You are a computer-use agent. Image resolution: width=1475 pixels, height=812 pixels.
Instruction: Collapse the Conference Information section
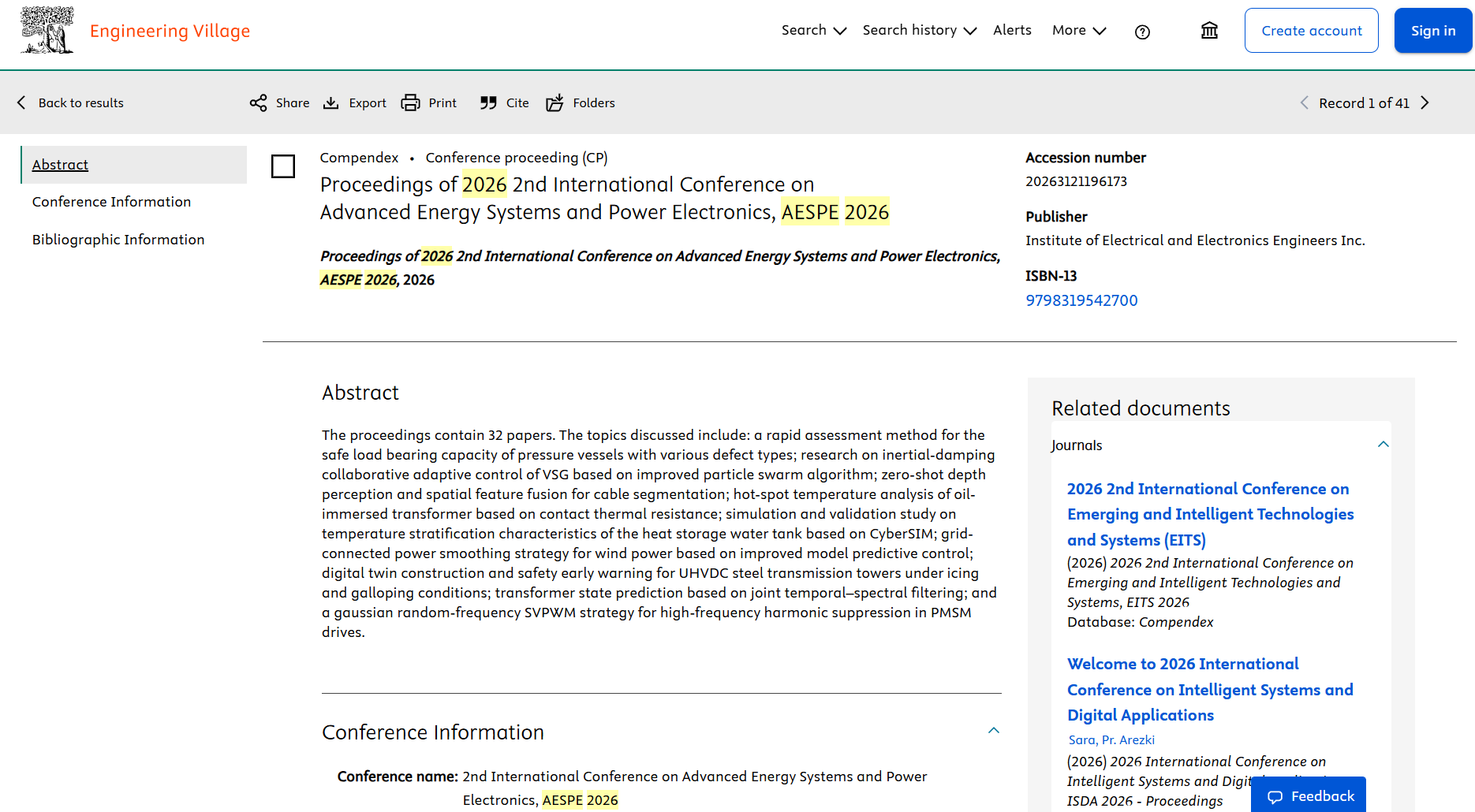click(994, 731)
